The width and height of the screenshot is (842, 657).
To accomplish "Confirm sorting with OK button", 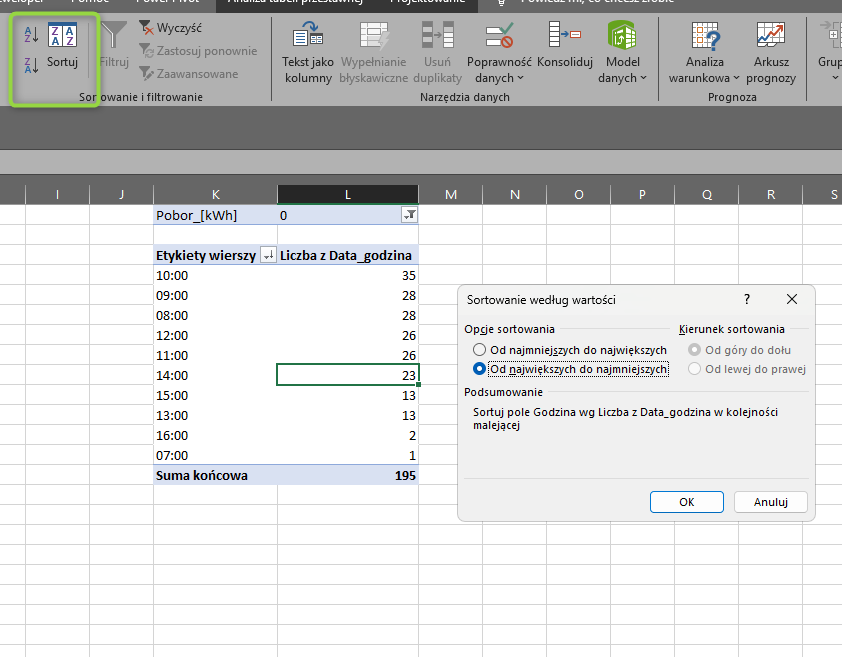I will click(x=686, y=502).
